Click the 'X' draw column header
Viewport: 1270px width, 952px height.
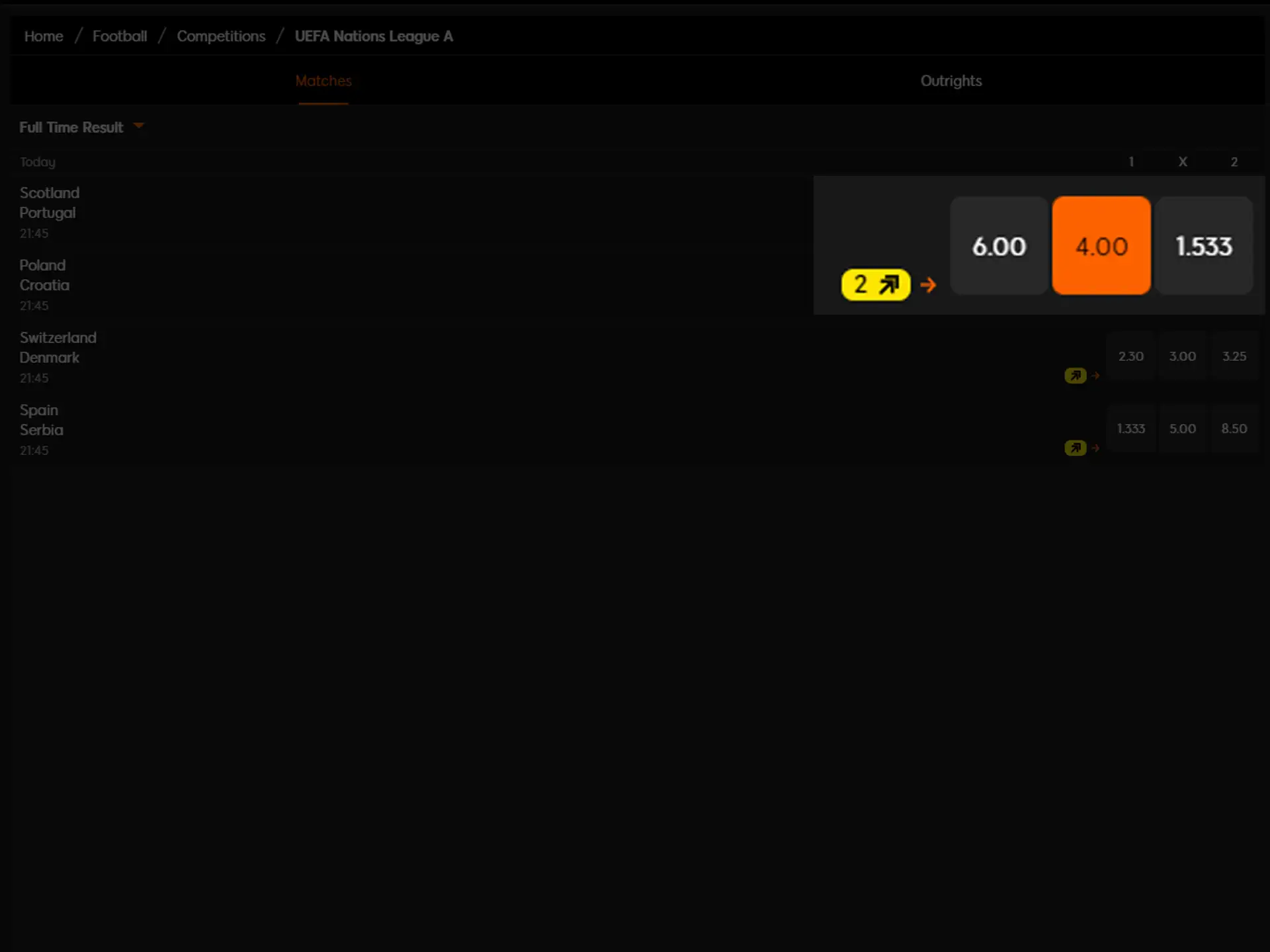[x=1183, y=162]
